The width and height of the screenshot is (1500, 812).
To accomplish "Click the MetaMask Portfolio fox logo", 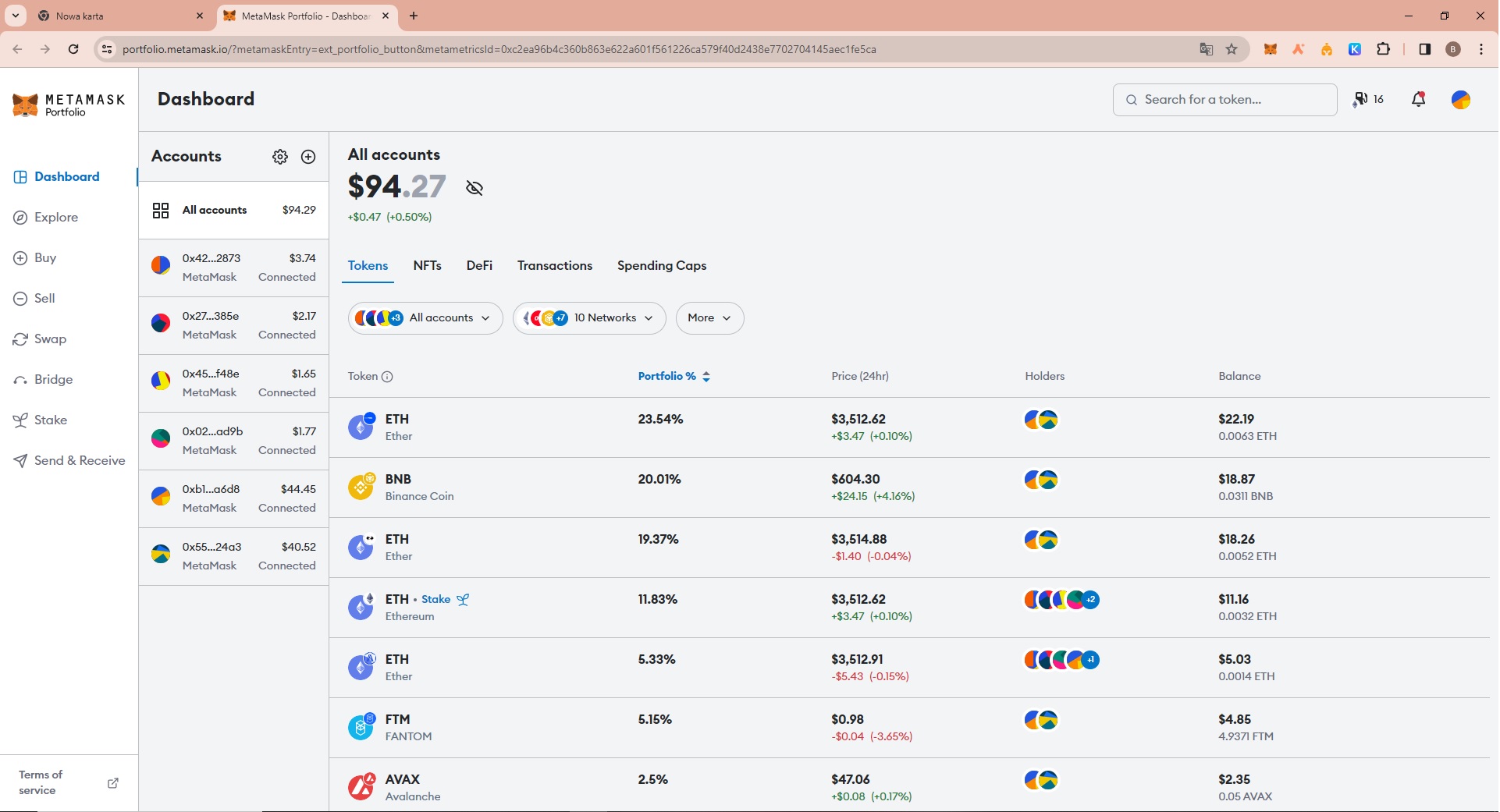I will coord(69,105).
